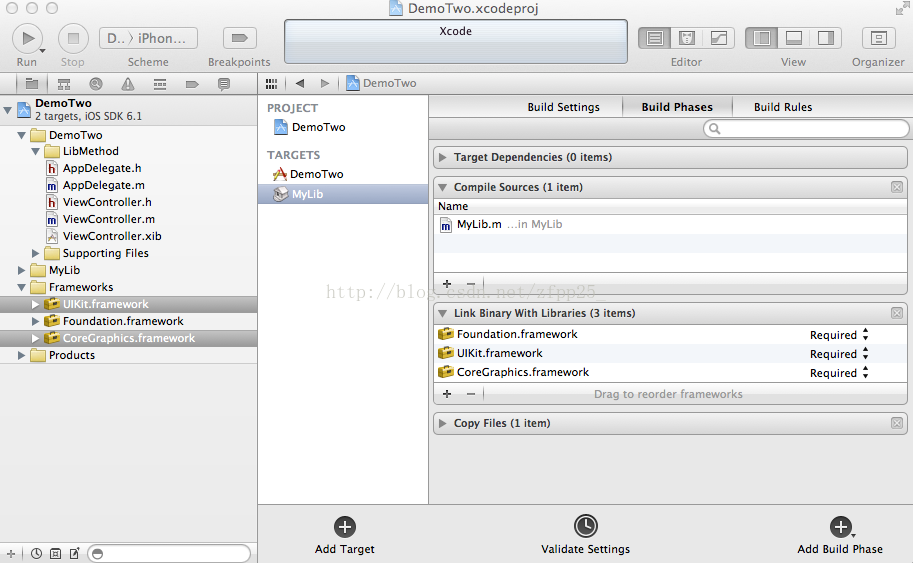Show the Debug area view button
913x563 pixels.
[794, 38]
